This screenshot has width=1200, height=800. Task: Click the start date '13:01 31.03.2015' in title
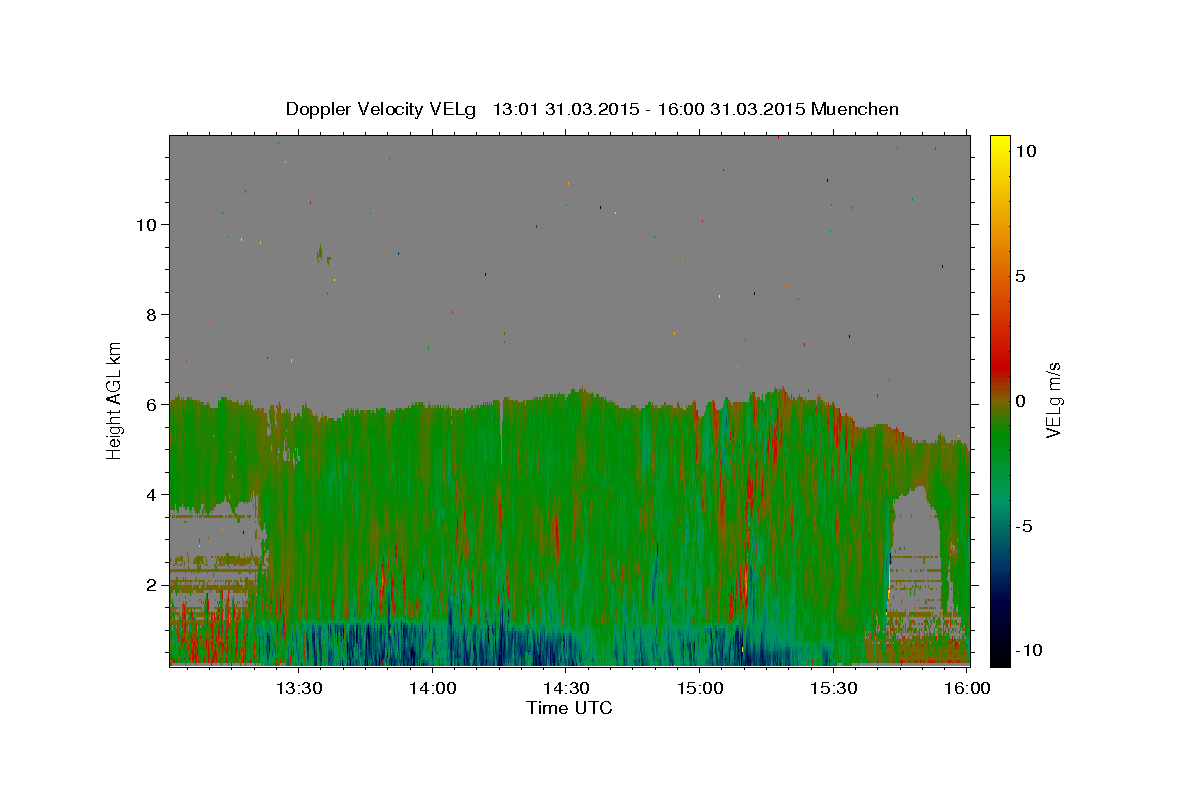click(x=565, y=109)
